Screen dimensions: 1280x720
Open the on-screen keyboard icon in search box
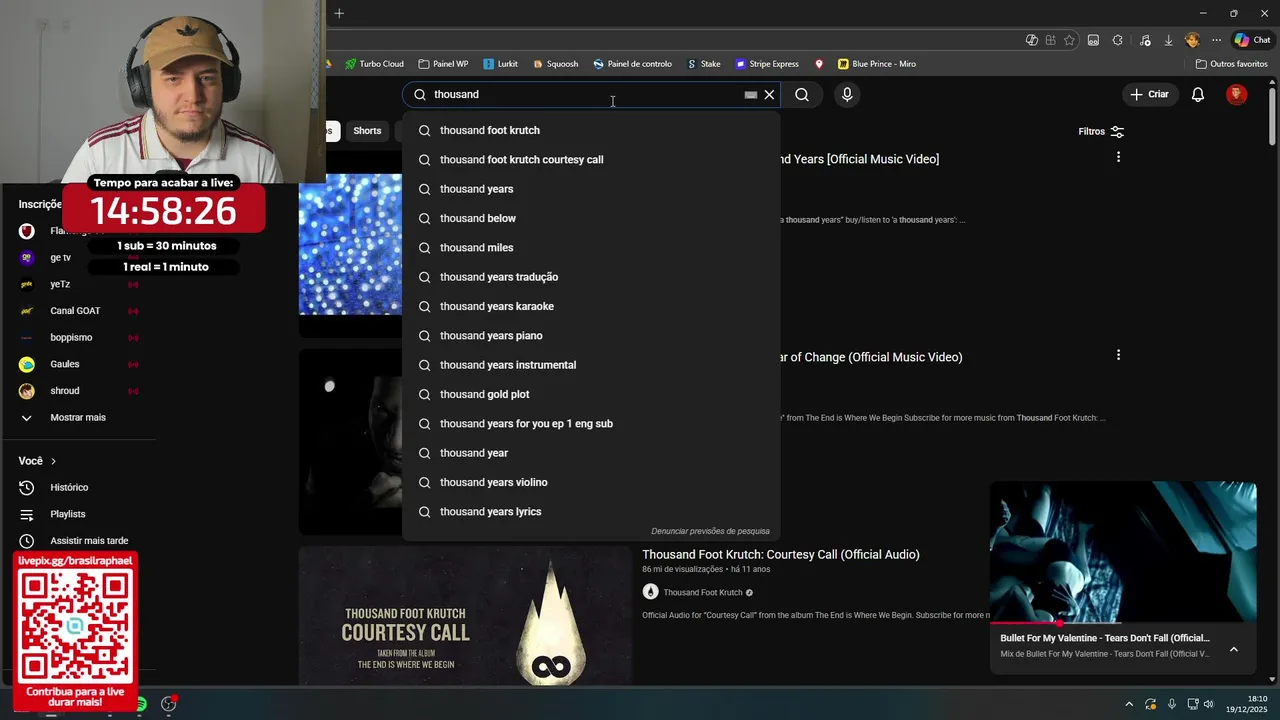coord(750,95)
